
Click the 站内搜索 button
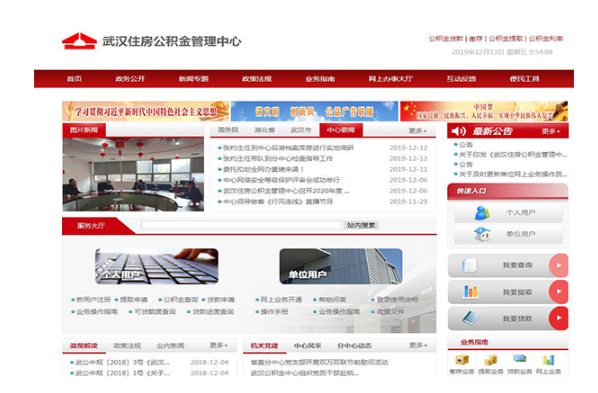pos(361,225)
